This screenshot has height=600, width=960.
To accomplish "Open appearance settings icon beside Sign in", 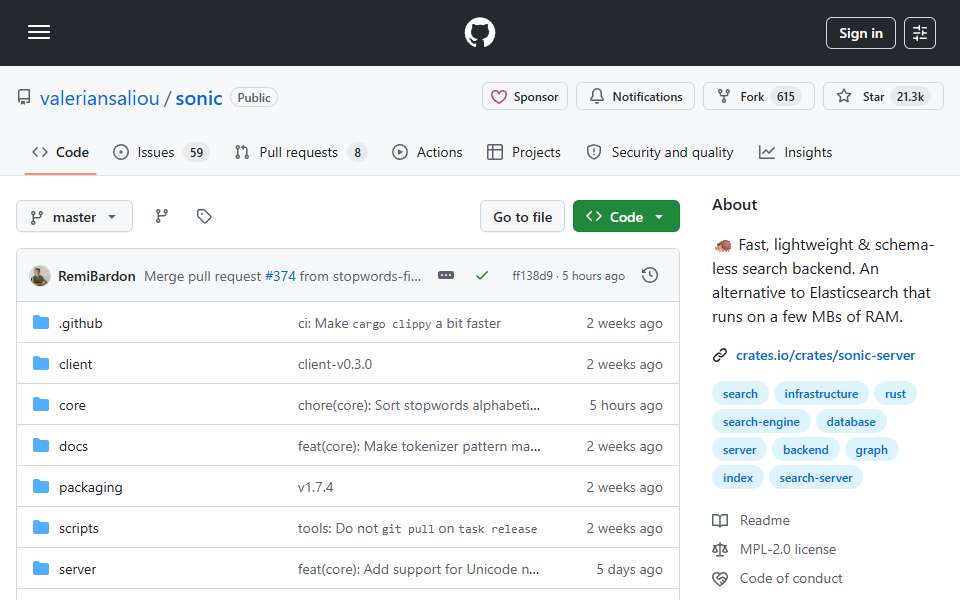I will pyautogui.click(x=920, y=33).
